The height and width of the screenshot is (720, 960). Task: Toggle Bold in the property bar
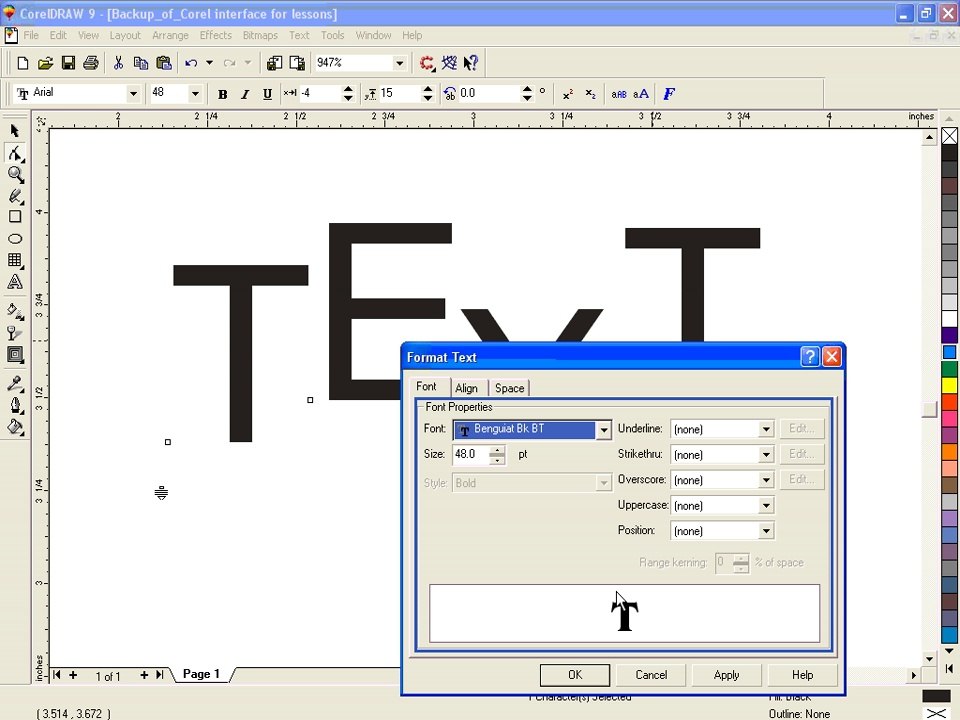[222, 94]
